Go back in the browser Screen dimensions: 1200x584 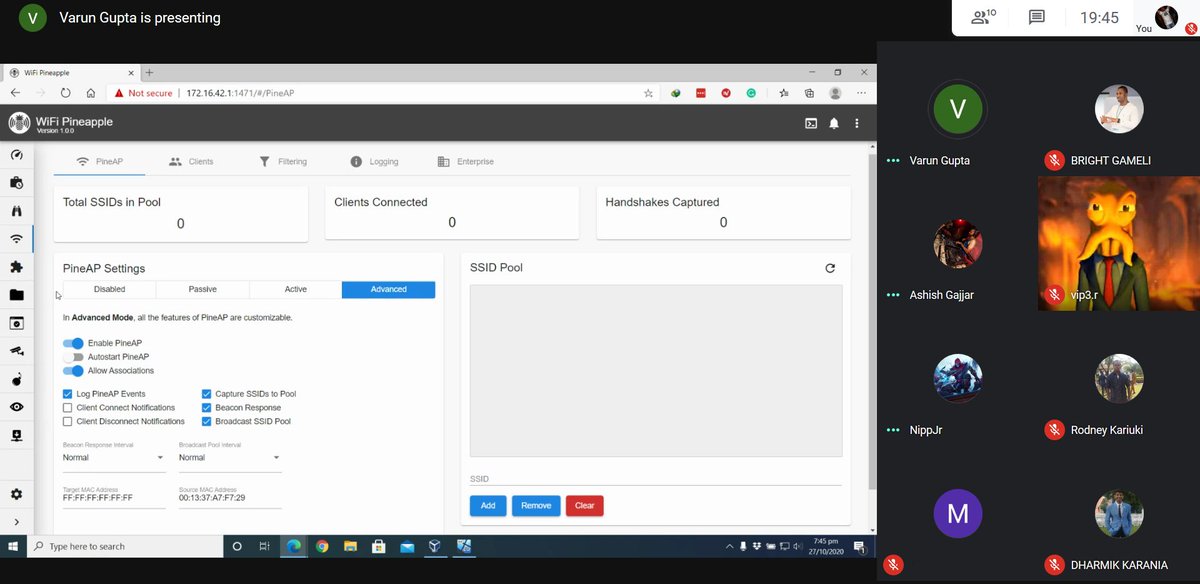(x=15, y=93)
